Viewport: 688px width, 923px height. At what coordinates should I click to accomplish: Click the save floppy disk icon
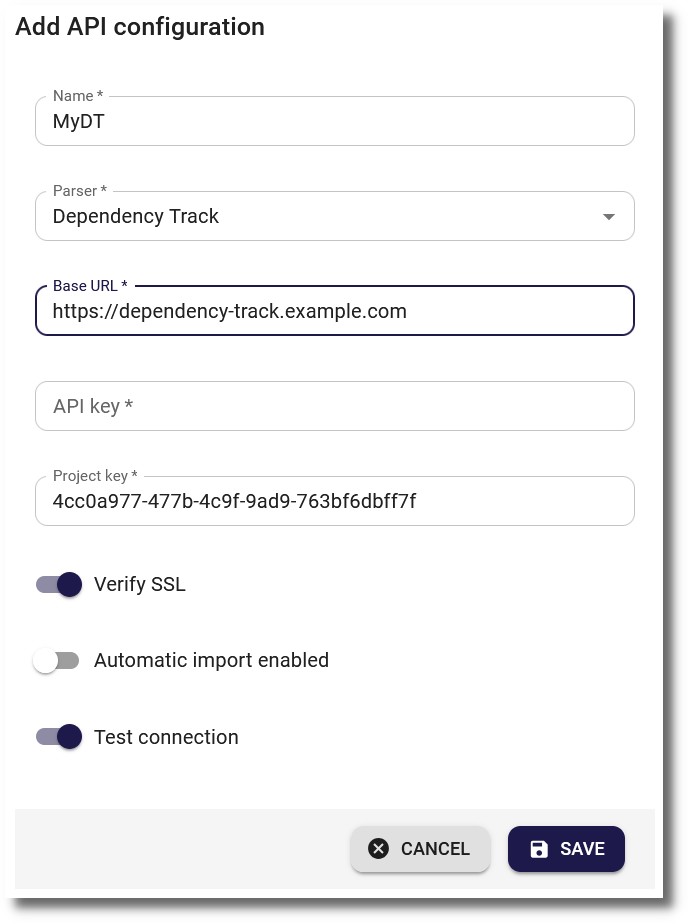pyautogui.click(x=539, y=848)
